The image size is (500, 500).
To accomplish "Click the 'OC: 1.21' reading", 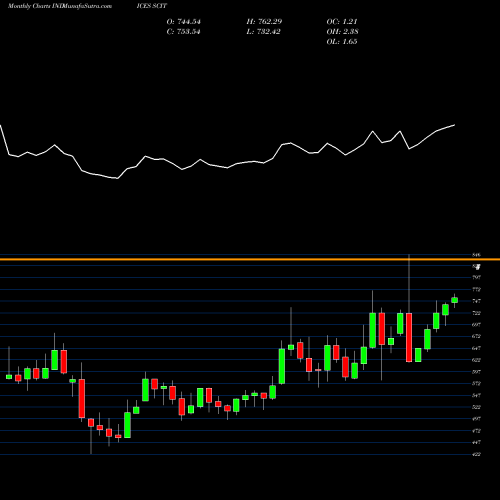I will pyautogui.click(x=342, y=22).
